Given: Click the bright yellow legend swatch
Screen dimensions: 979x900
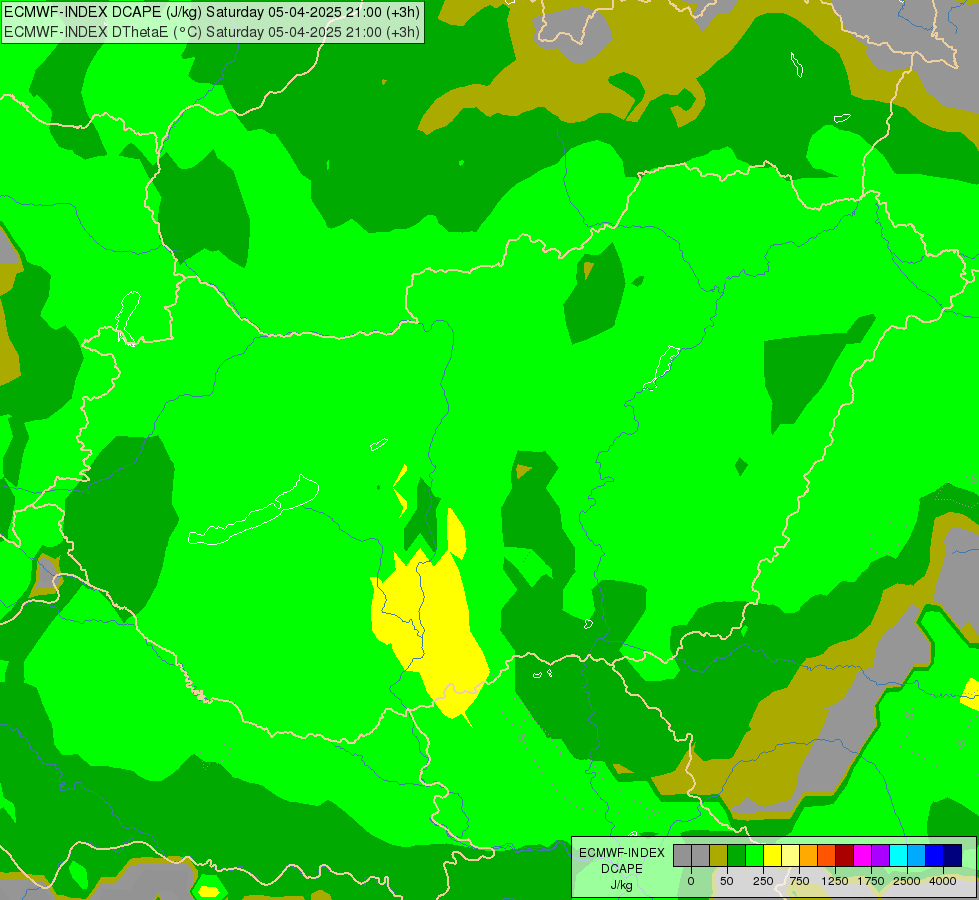Looking at the screenshot, I should (772, 856).
